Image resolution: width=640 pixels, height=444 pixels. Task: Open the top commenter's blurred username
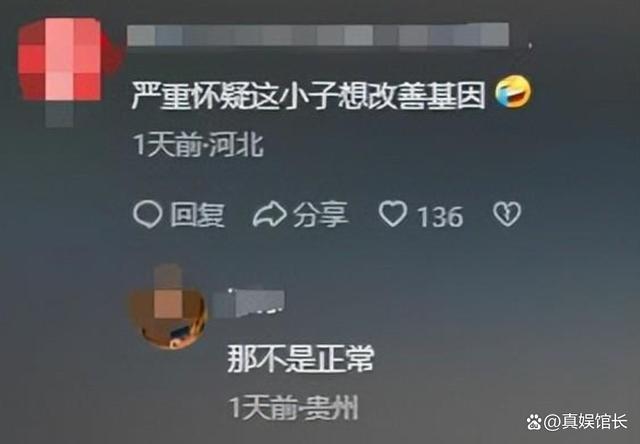point(318,35)
